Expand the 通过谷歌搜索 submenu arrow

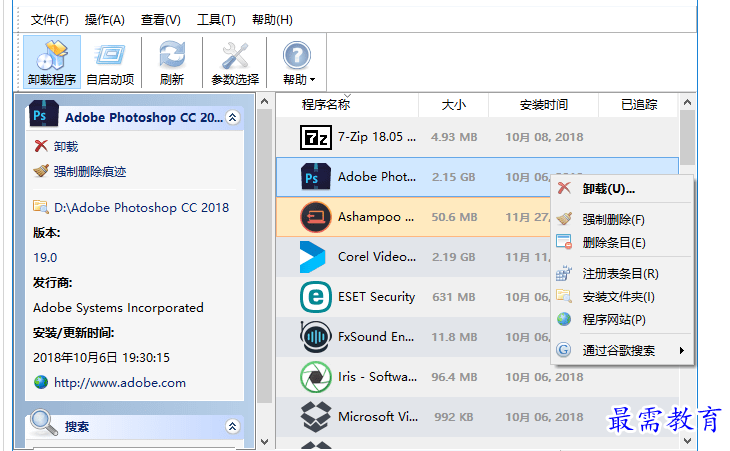pyautogui.click(x=682, y=350)
